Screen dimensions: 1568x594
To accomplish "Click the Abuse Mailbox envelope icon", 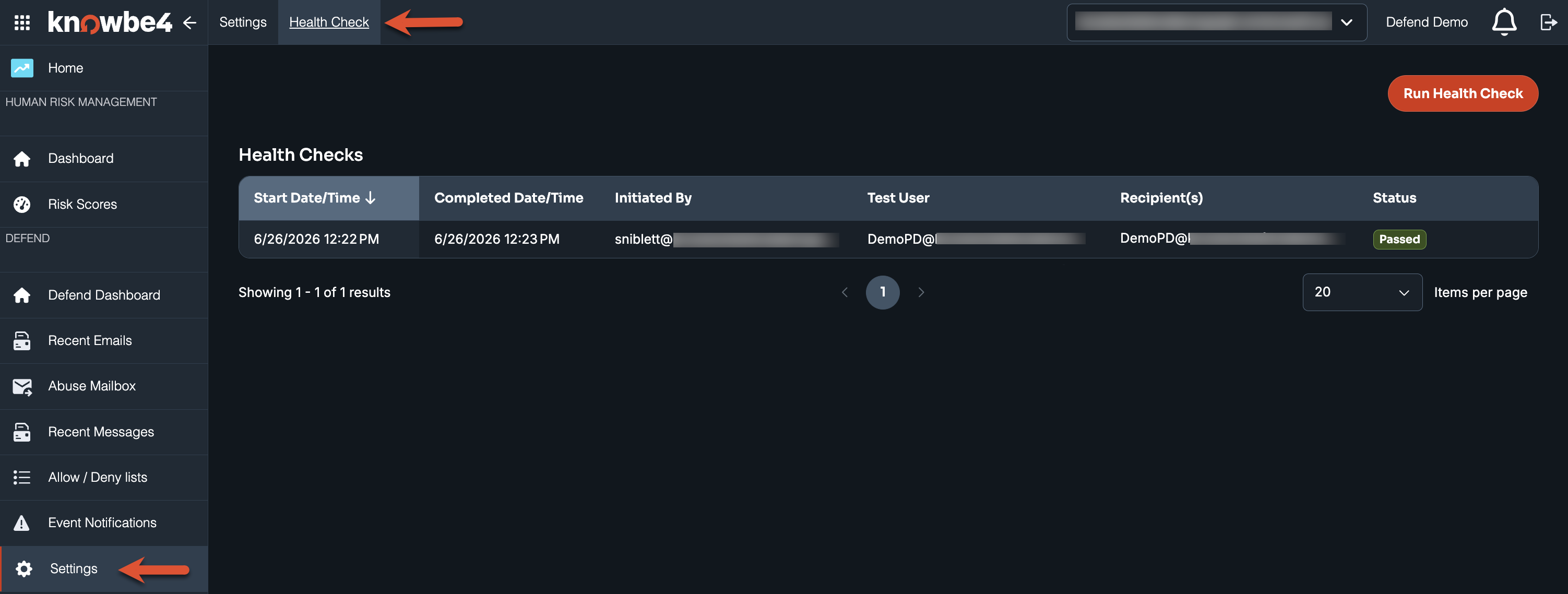I will [22, 386].
